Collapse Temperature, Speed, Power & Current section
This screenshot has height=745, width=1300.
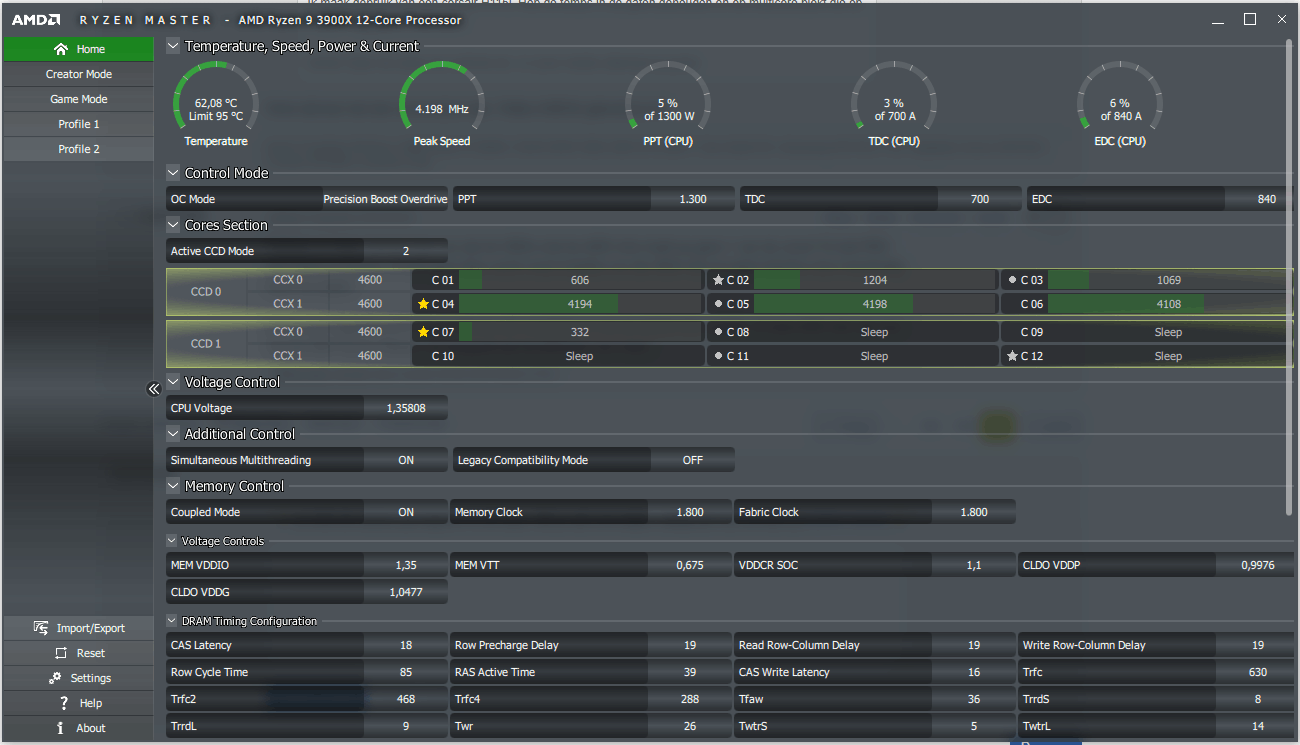173,46
